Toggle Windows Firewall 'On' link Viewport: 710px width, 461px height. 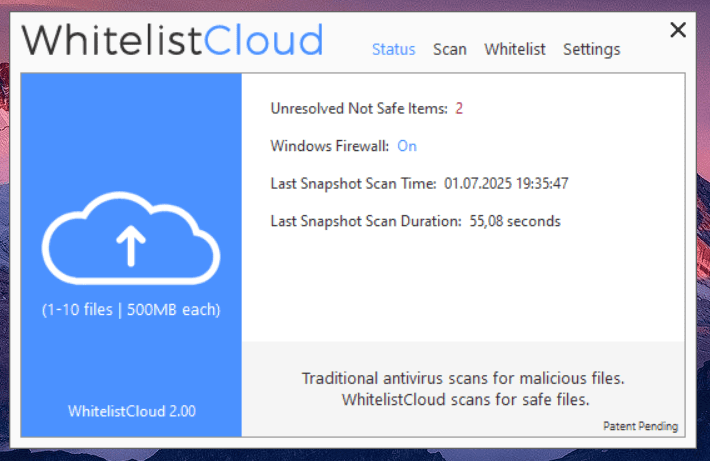click(x=407, y=146)
